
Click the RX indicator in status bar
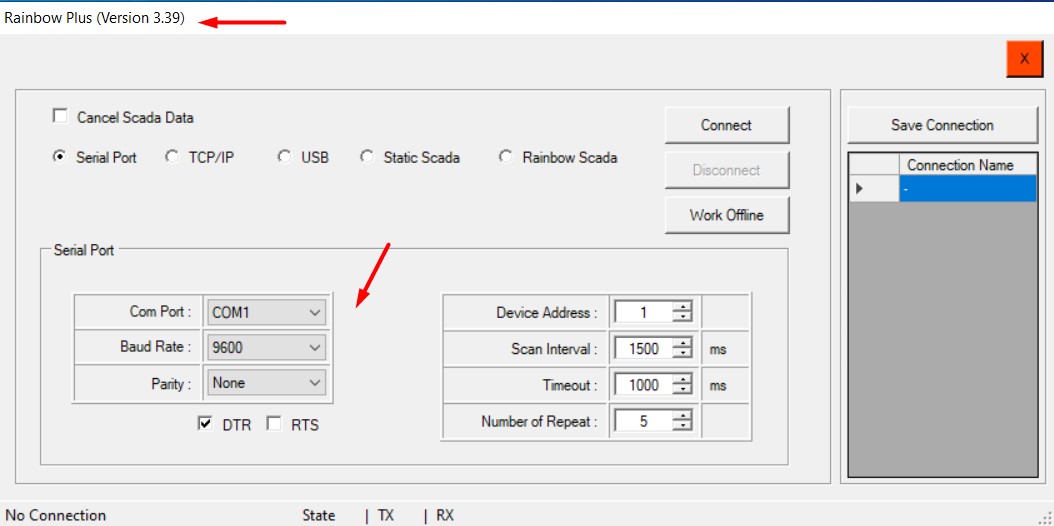445,515
